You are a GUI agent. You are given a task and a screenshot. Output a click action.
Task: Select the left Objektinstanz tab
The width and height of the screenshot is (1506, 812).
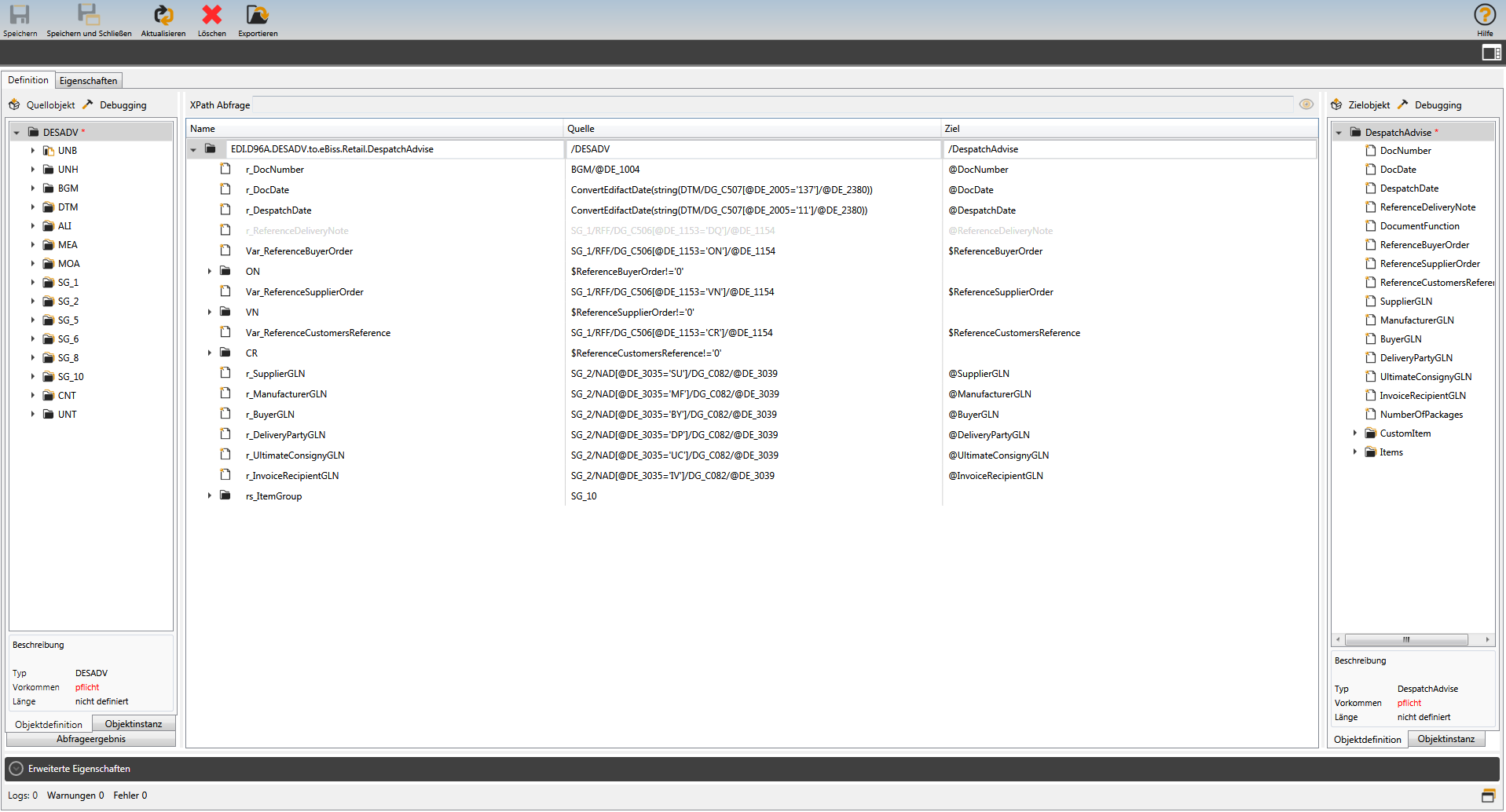pyautogui.click(x=134, y=724)
